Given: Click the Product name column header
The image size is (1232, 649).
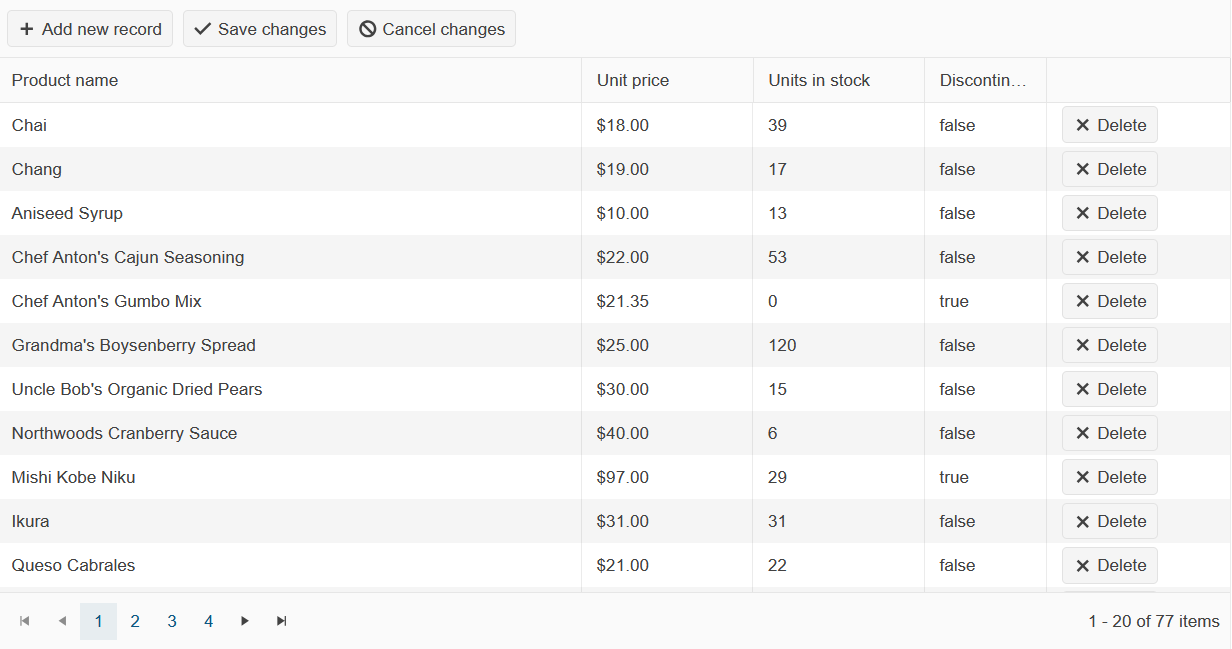Looking at the screenshot, I should point(65,80).
